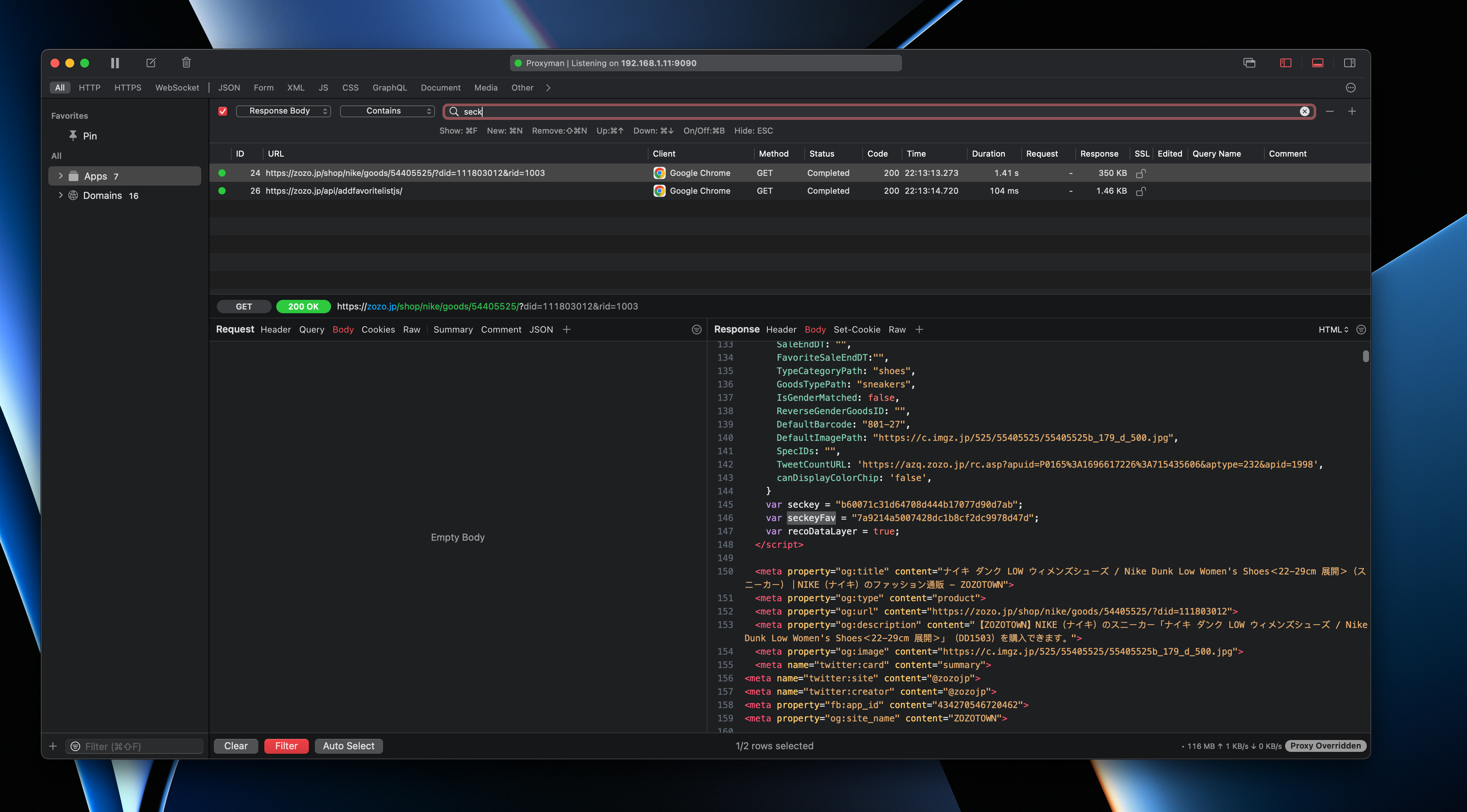1467x812 pixels.
Task: Add a new filter row with the plus icon
Action: 1352,112
